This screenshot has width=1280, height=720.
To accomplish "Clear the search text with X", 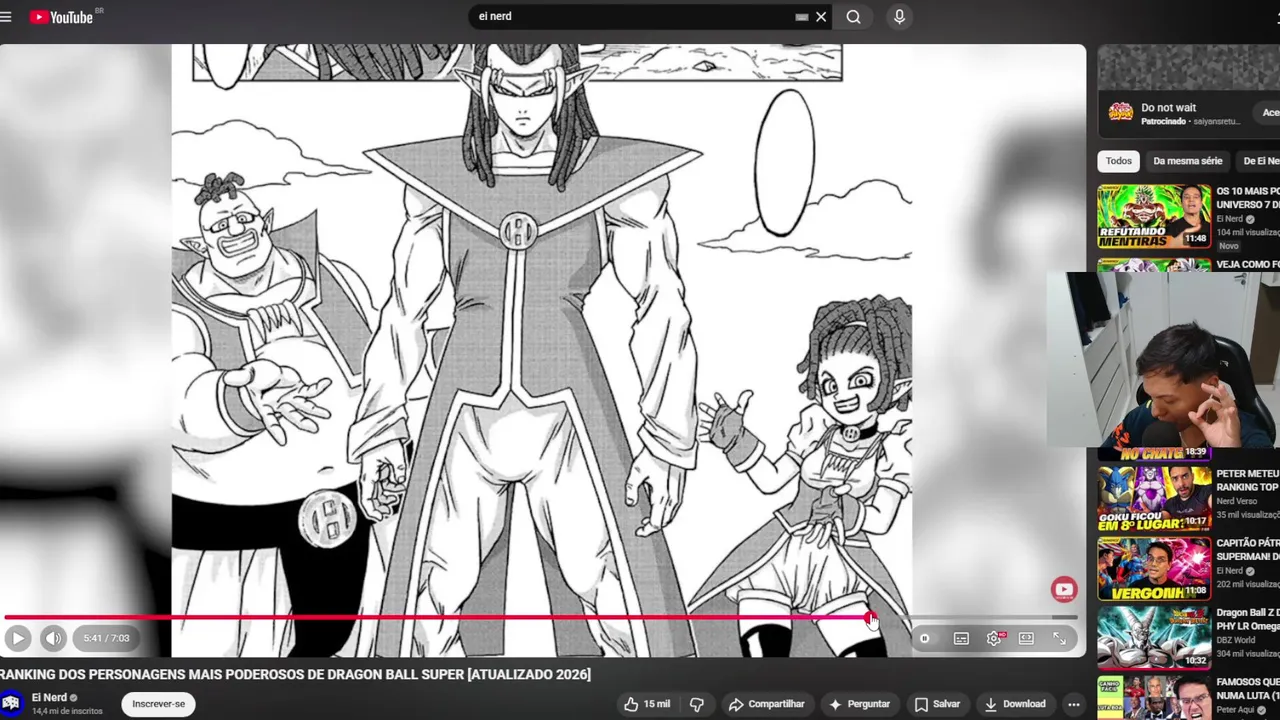I will 821,17.
